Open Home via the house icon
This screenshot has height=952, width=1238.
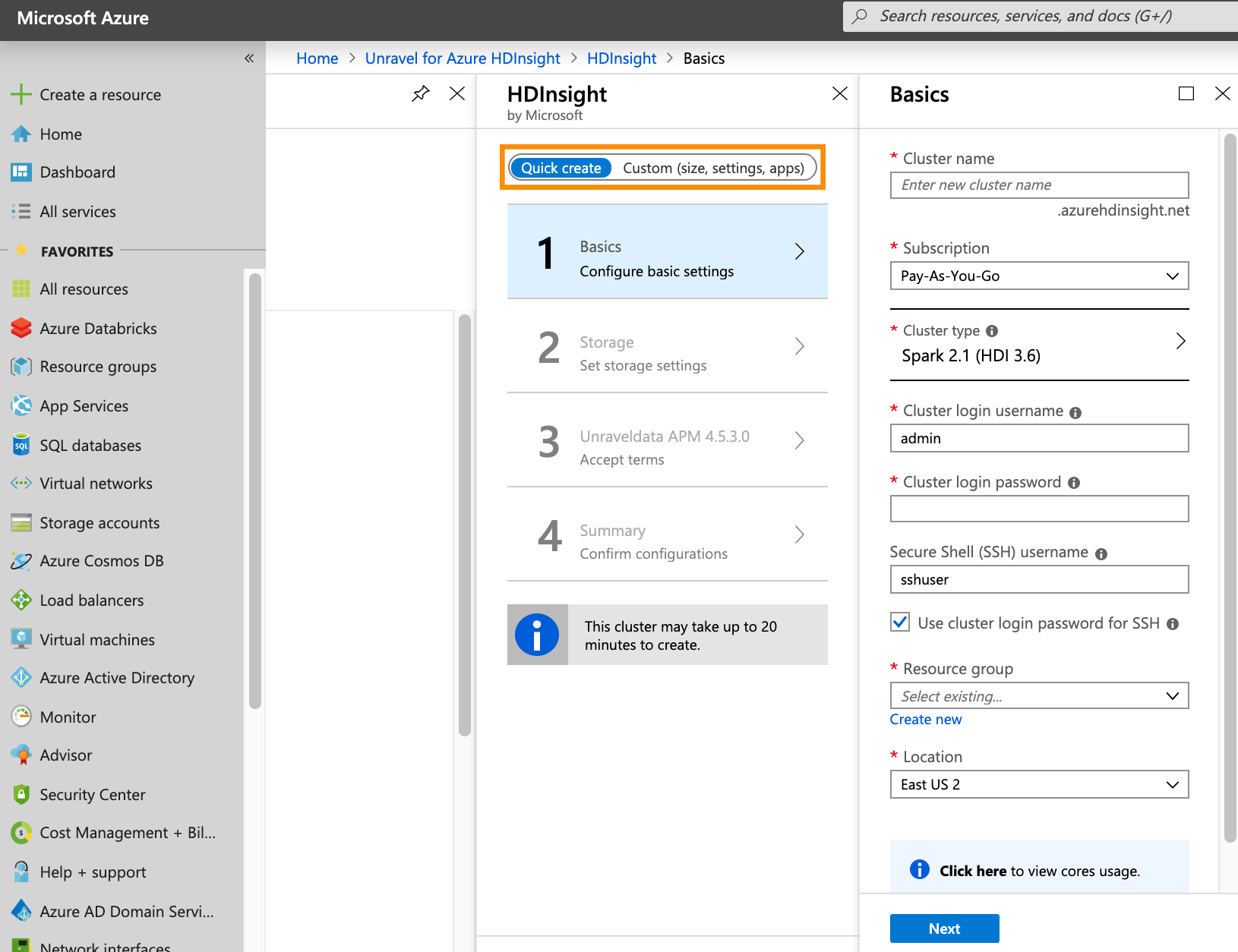21,134
